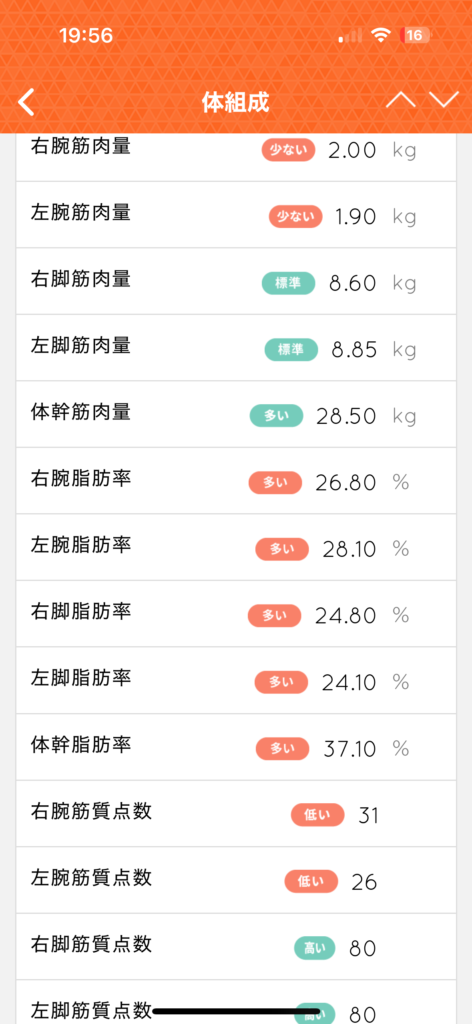
Task: Select the 左腕筋質点数 row
Action: point(236,880)
